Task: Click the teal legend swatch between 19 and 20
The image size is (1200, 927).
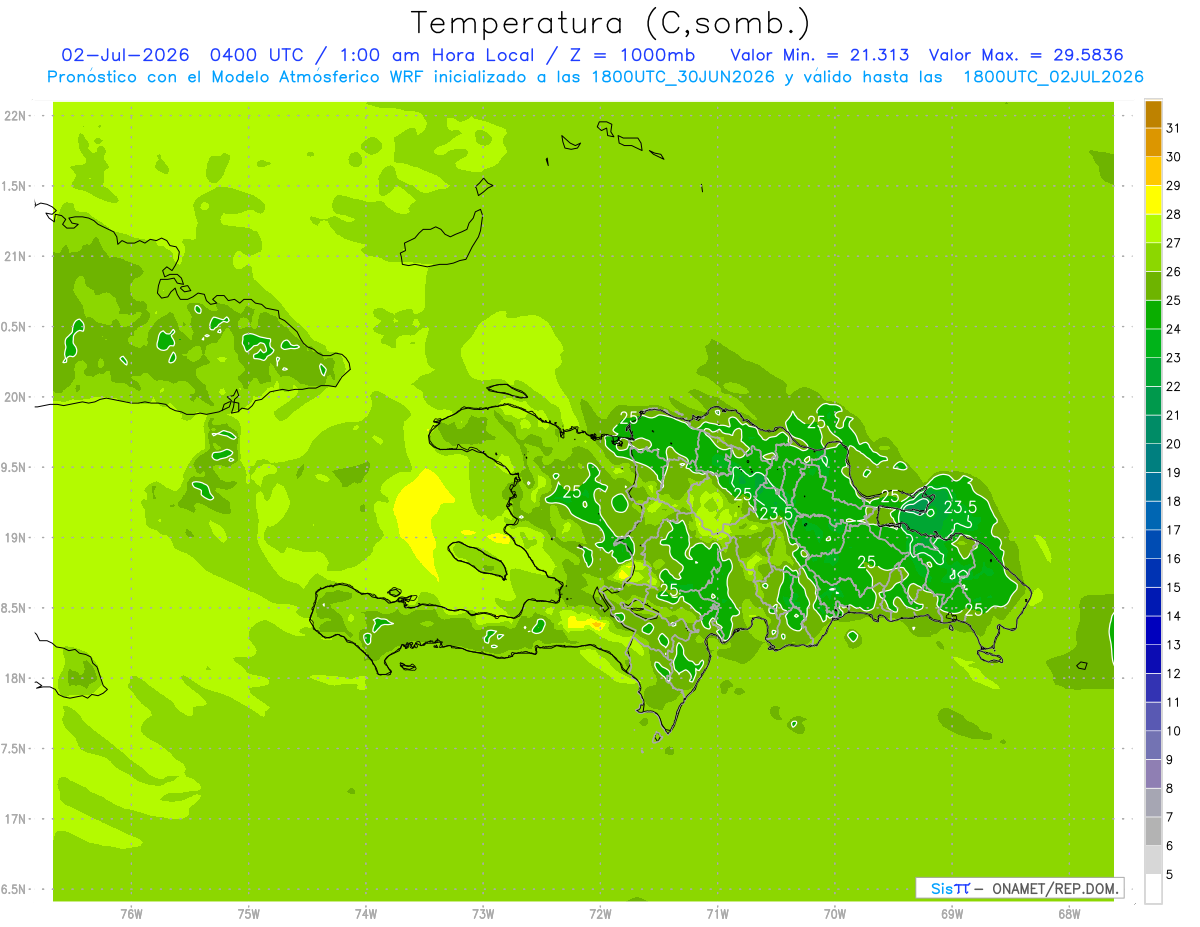Action: [x=1153, y=459]
